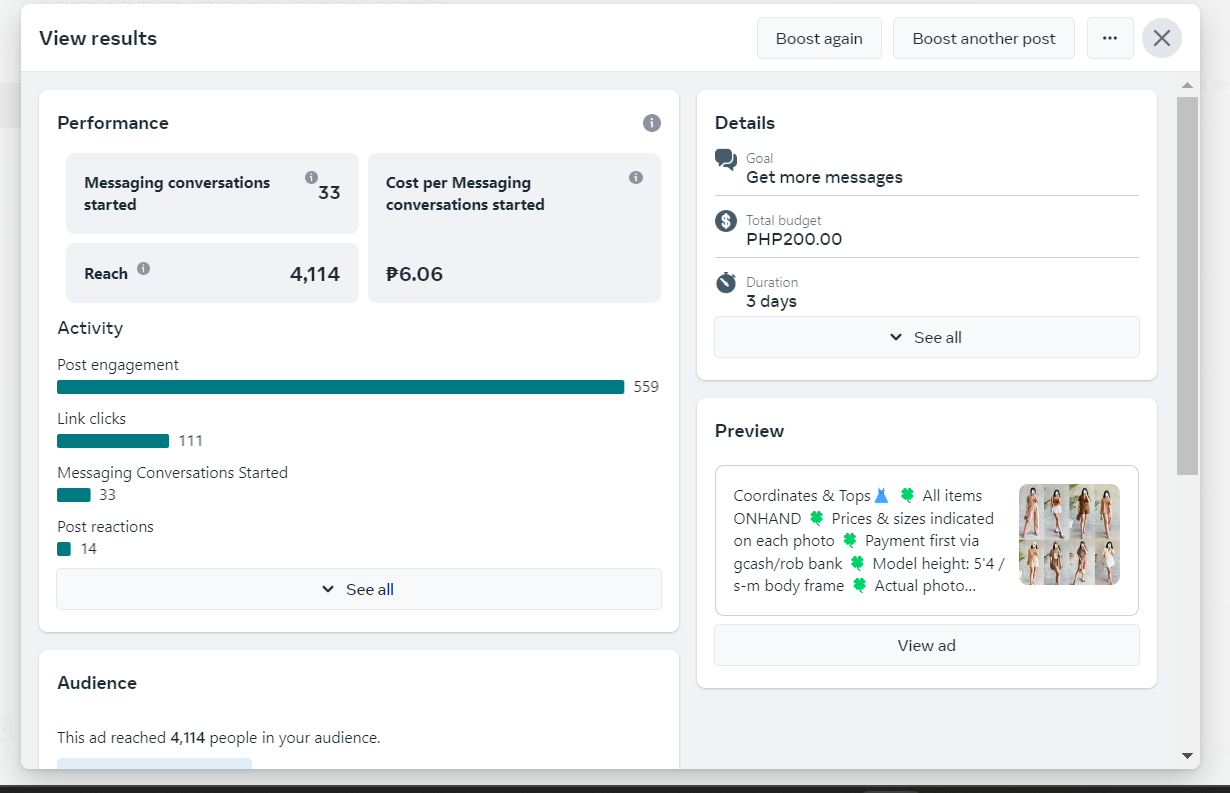
Task: Open the three-dot more options menu
Action: pyautogui.click(x=1110, y=38)
